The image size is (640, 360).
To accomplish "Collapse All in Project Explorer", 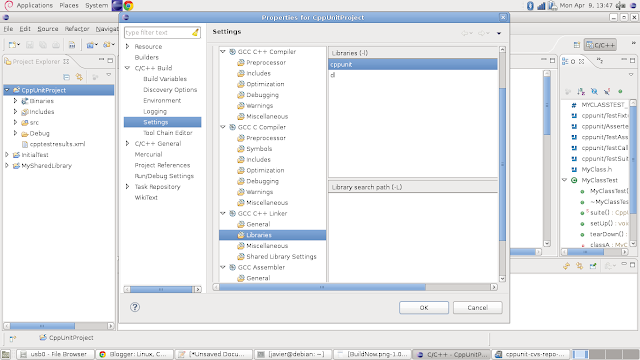I will coord(67,77).
